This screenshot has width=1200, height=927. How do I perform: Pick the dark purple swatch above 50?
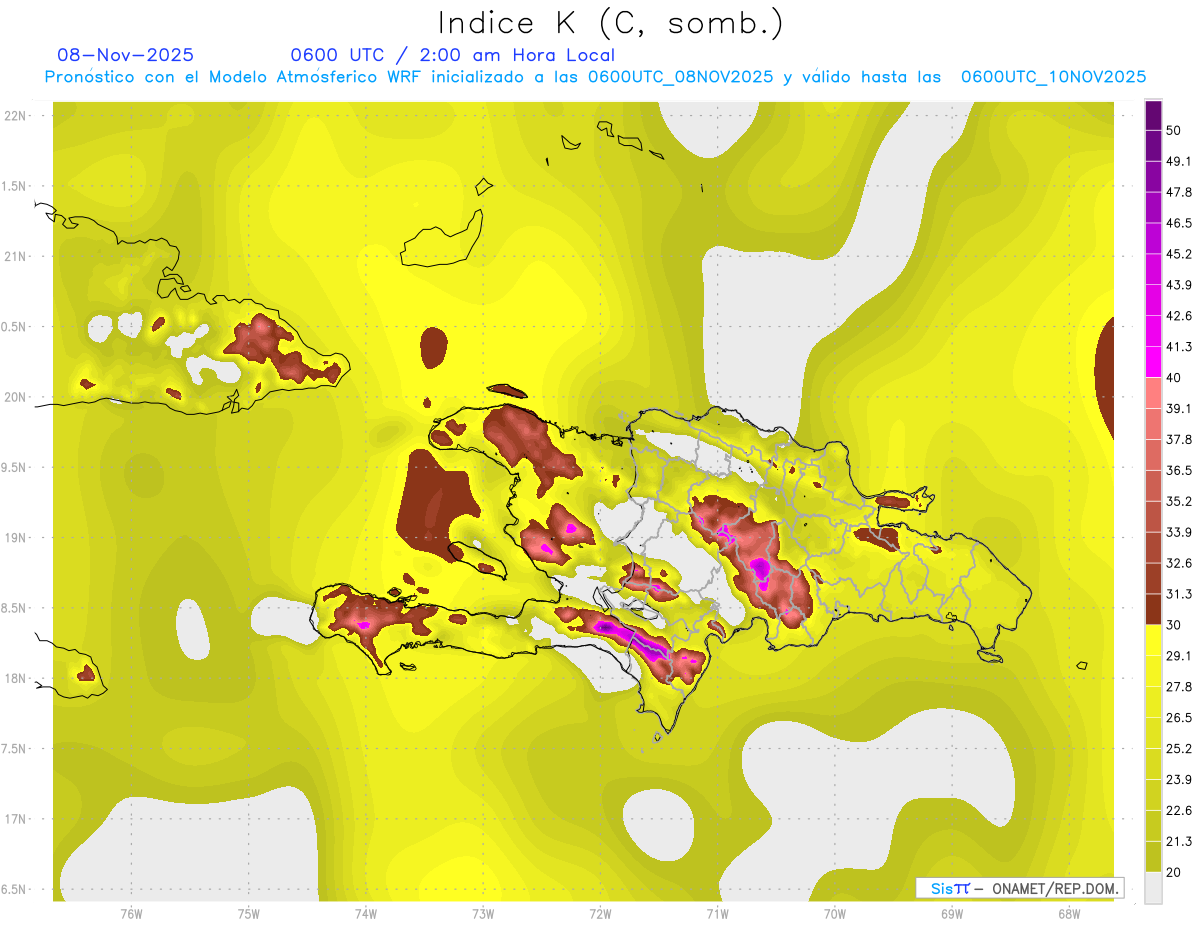1153,115
